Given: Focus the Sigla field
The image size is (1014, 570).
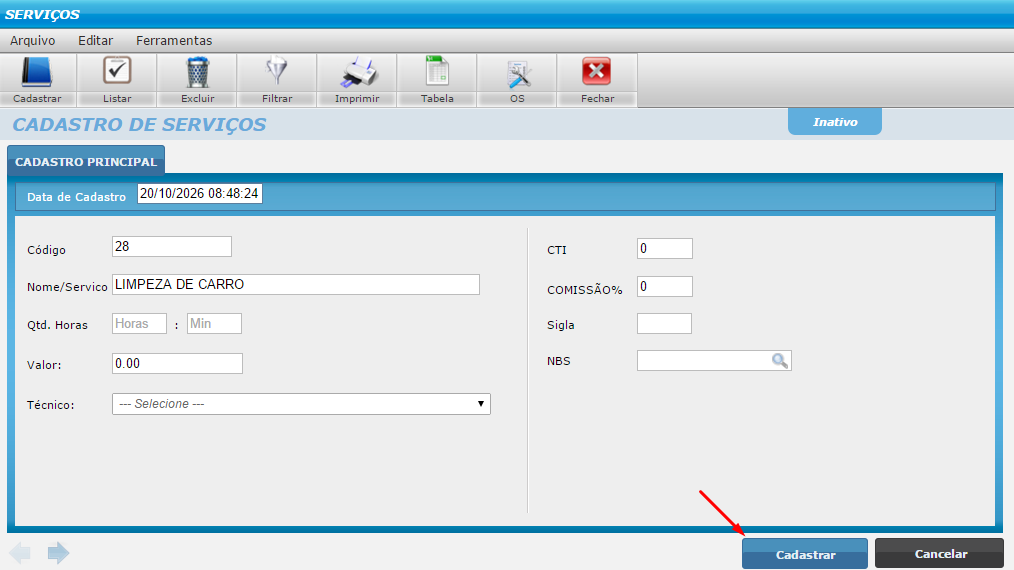Looking at the screenshot, I should click(x=664, y=323).
